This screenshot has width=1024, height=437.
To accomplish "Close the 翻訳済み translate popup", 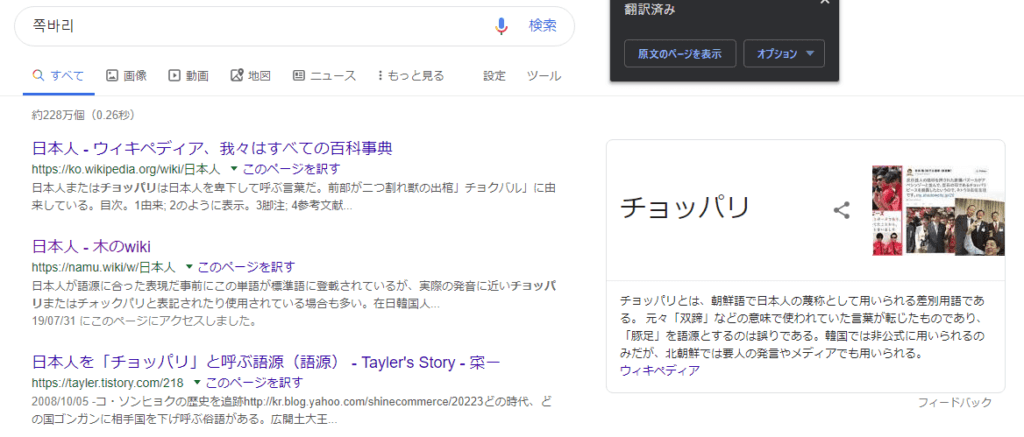I will (x=825, y=2).
